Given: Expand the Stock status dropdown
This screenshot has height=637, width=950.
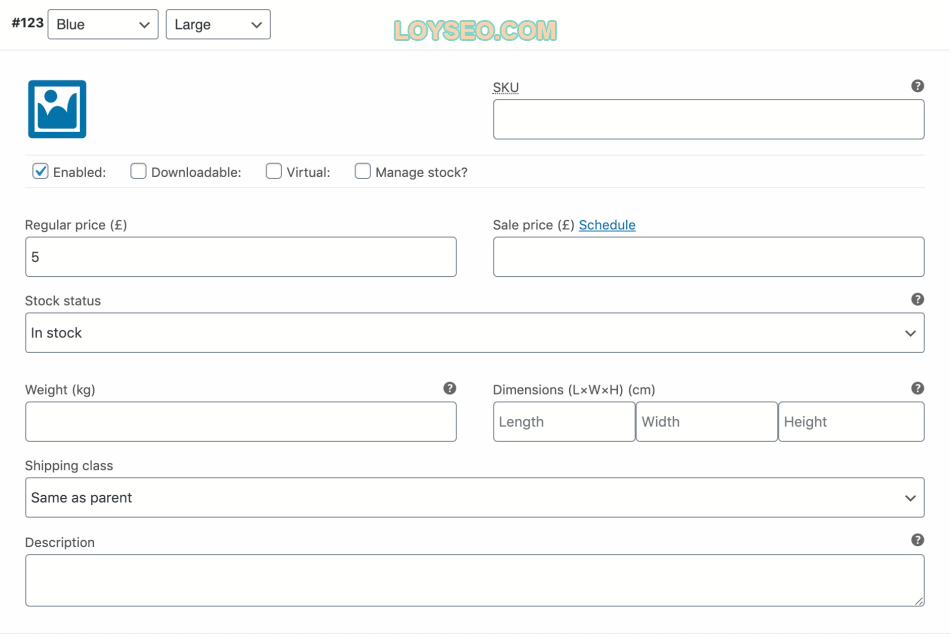Looking at the screenshot, I should pos(474,333).
